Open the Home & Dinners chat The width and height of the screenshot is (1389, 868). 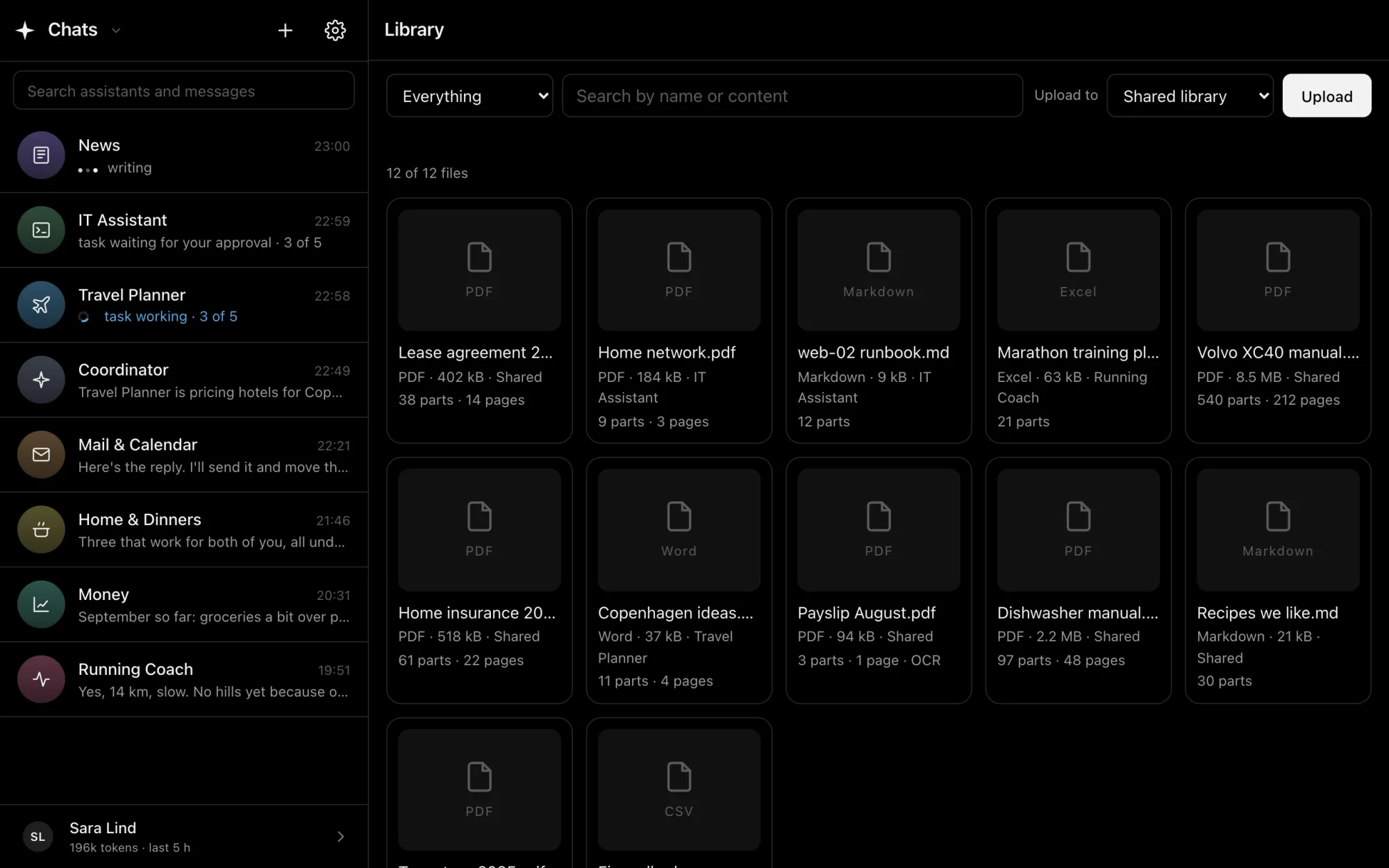click(184, 531)
